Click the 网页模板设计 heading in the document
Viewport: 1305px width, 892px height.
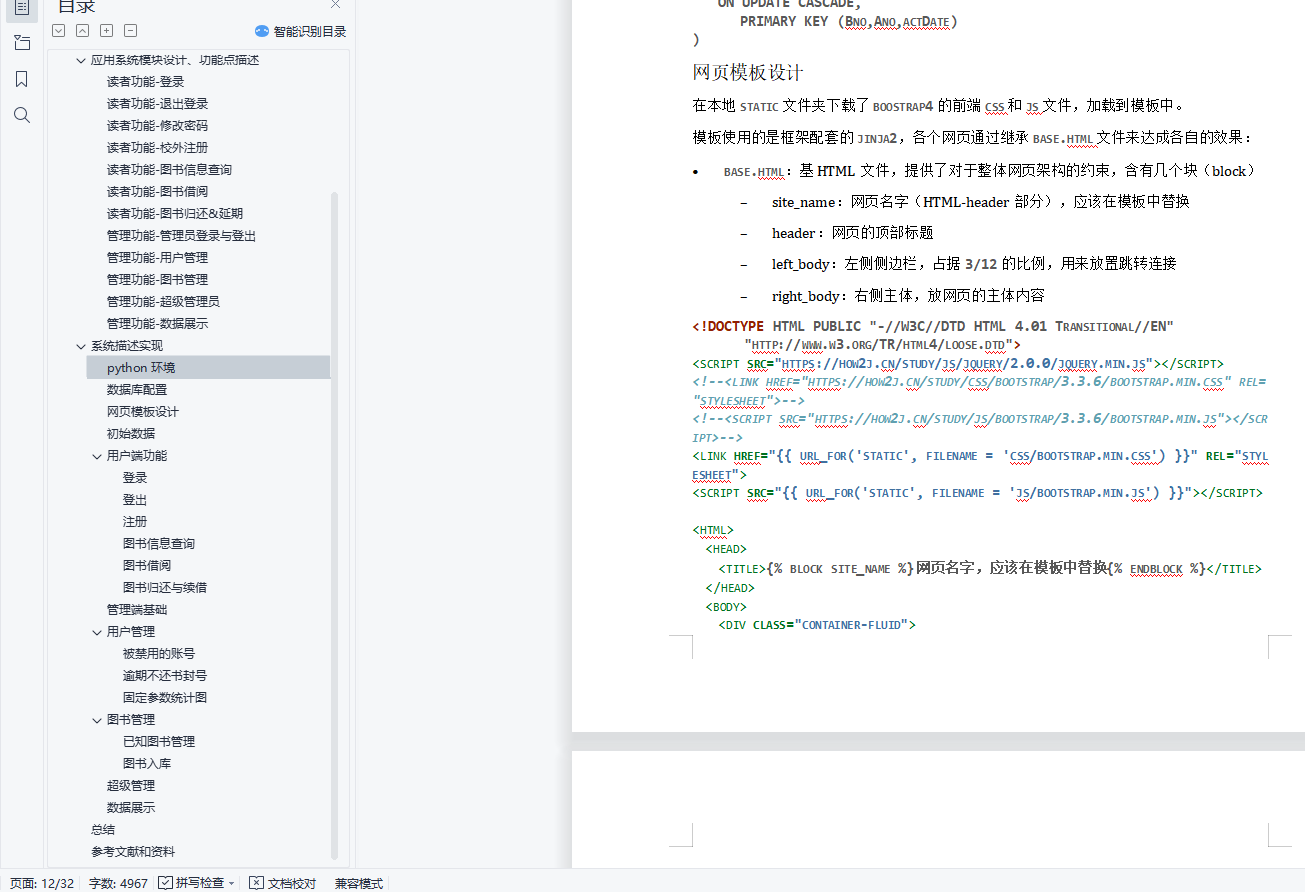[x=748, y=73]
